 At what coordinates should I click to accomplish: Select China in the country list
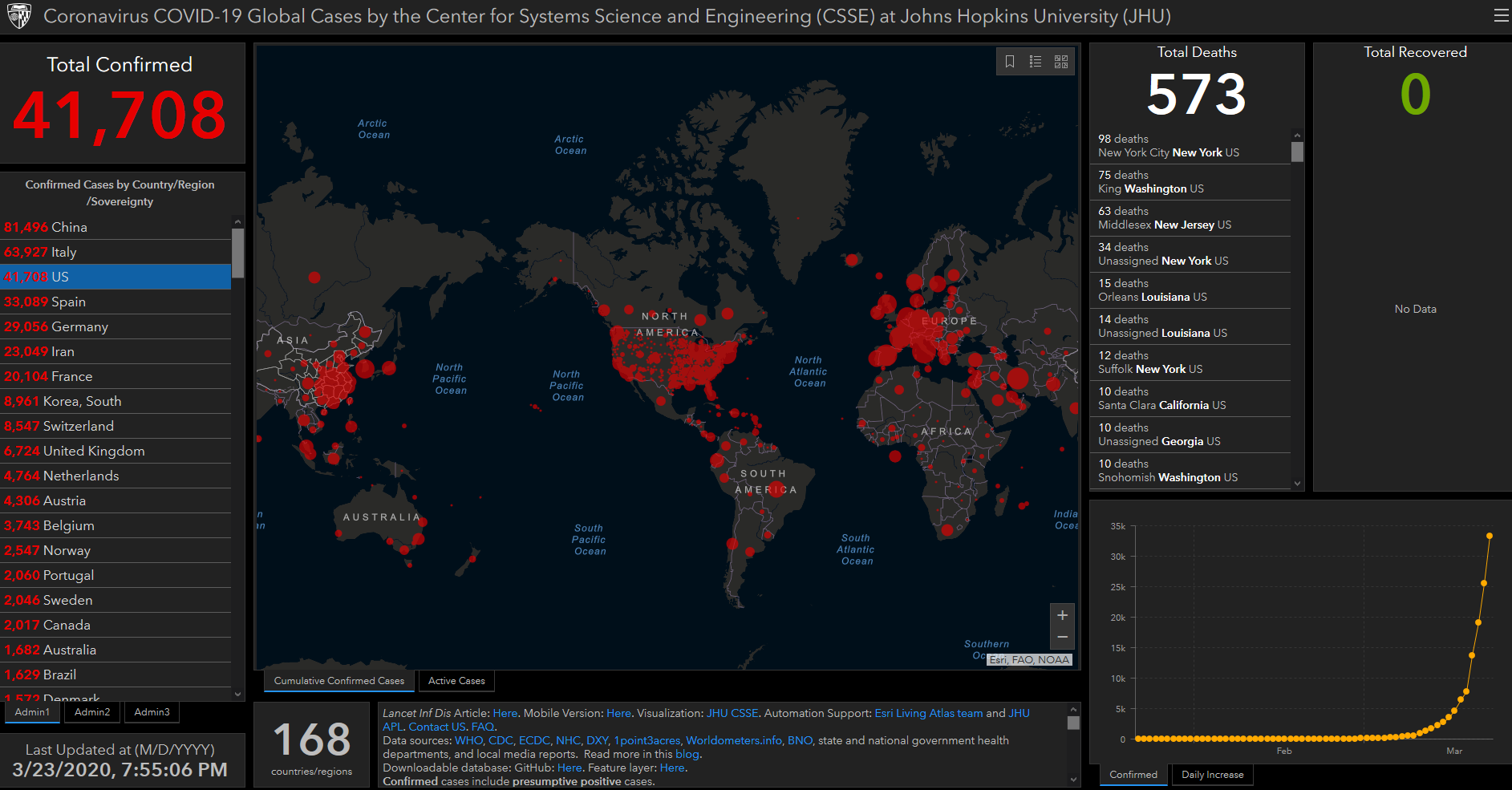tap(116, 227)
